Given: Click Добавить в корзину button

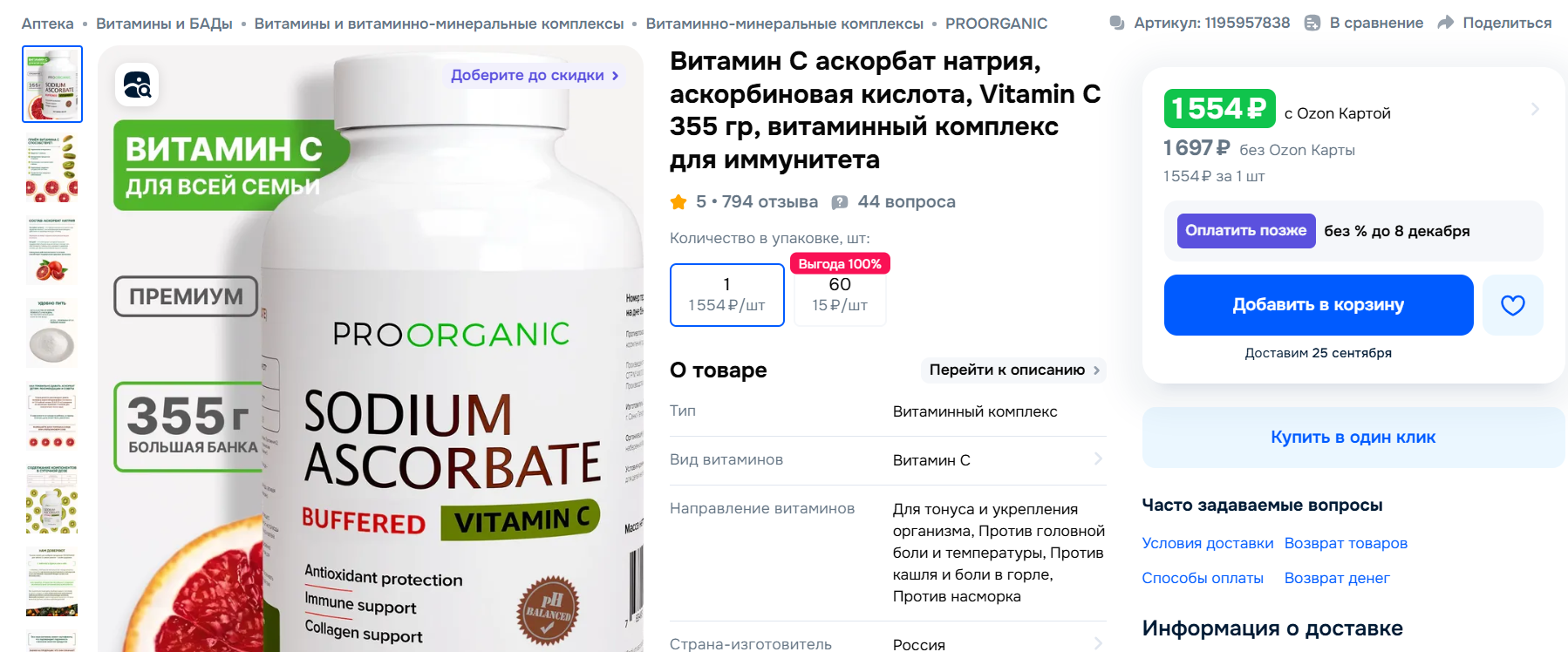Looking at the screenshot, I should tap(1319, 305).
